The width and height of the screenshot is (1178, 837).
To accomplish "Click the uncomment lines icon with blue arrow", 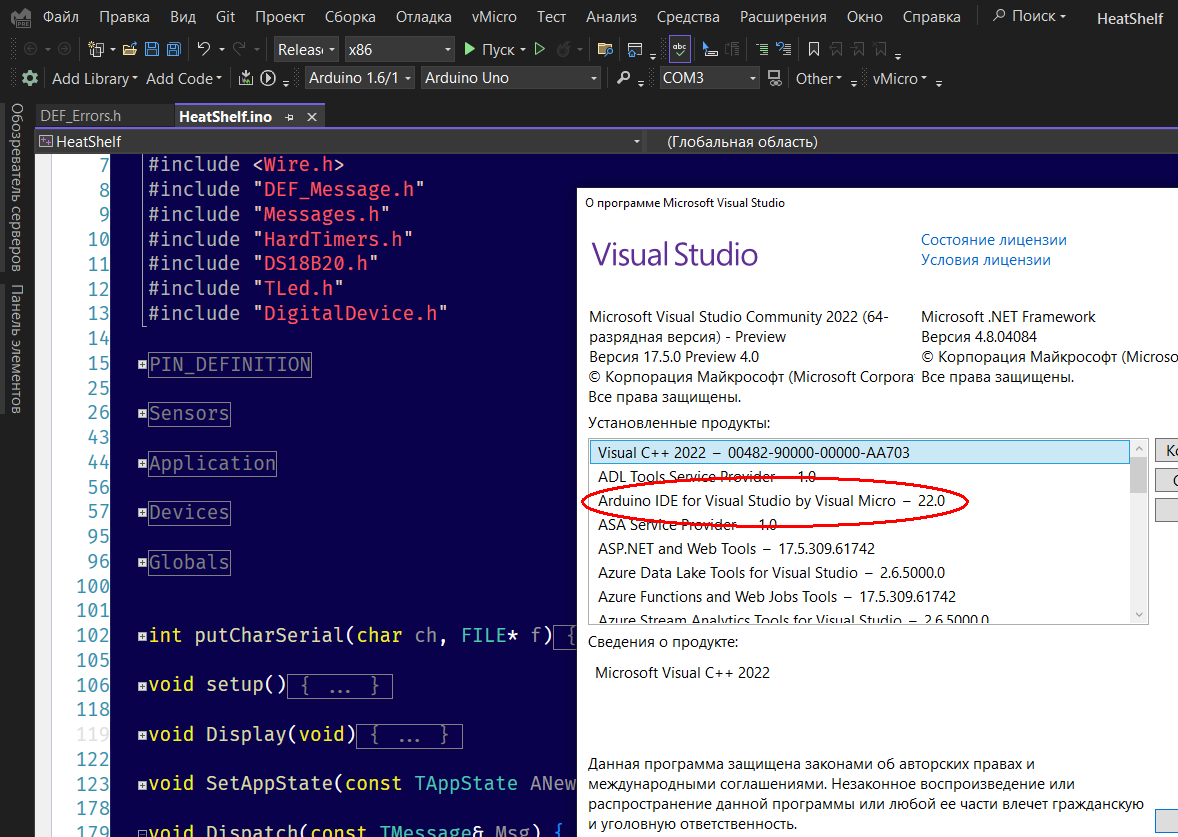I will click(784, 50).
